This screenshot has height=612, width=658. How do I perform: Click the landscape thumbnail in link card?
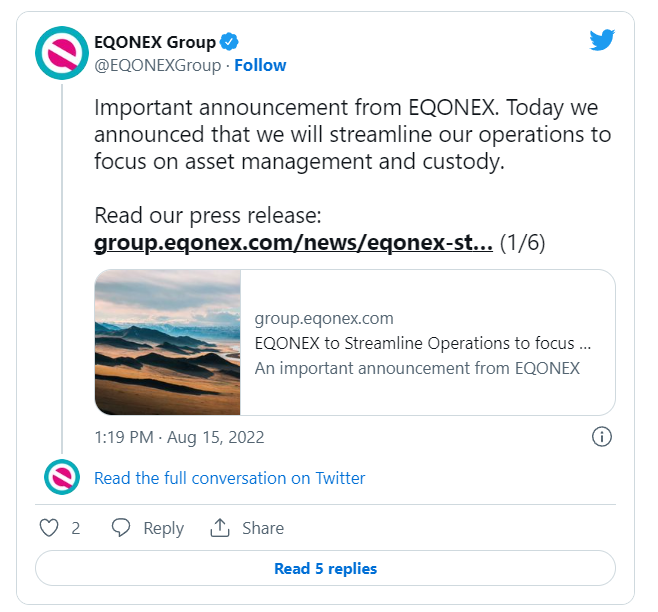168,342
